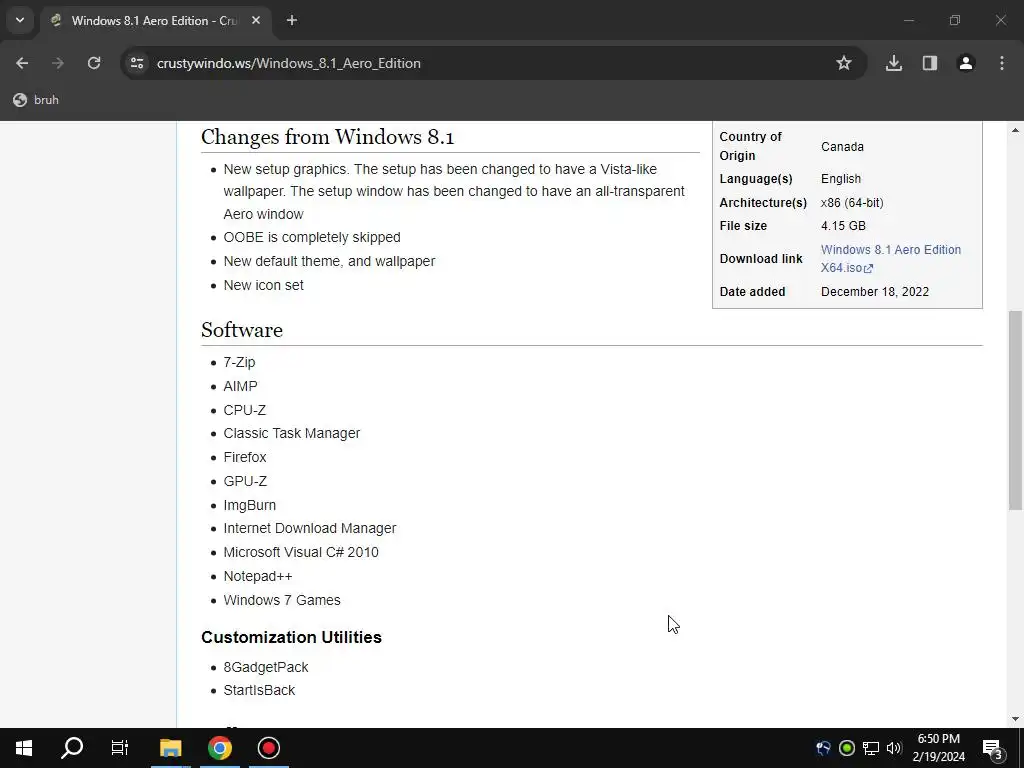This screenshot has width=1024, height=768.
Task: Click the first system tray icon left of green circle
Action: (823, 748)
